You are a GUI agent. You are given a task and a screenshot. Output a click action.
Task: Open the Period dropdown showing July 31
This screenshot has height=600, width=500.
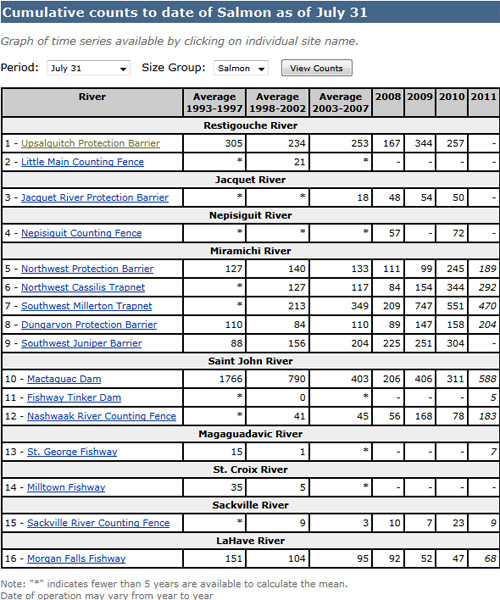[88, 68]
